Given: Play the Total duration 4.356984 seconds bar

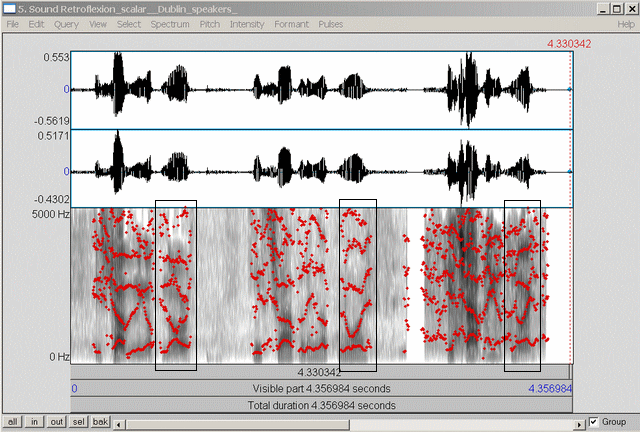Looking at the screenshot, I should pyautogui.click(x=320, y=405).
